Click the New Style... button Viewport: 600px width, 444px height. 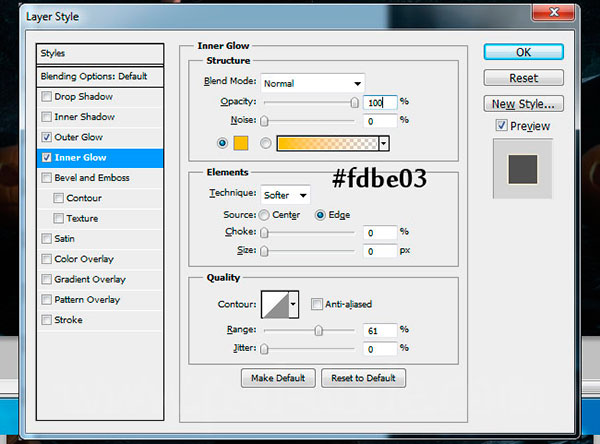click(x=523, y=104)
